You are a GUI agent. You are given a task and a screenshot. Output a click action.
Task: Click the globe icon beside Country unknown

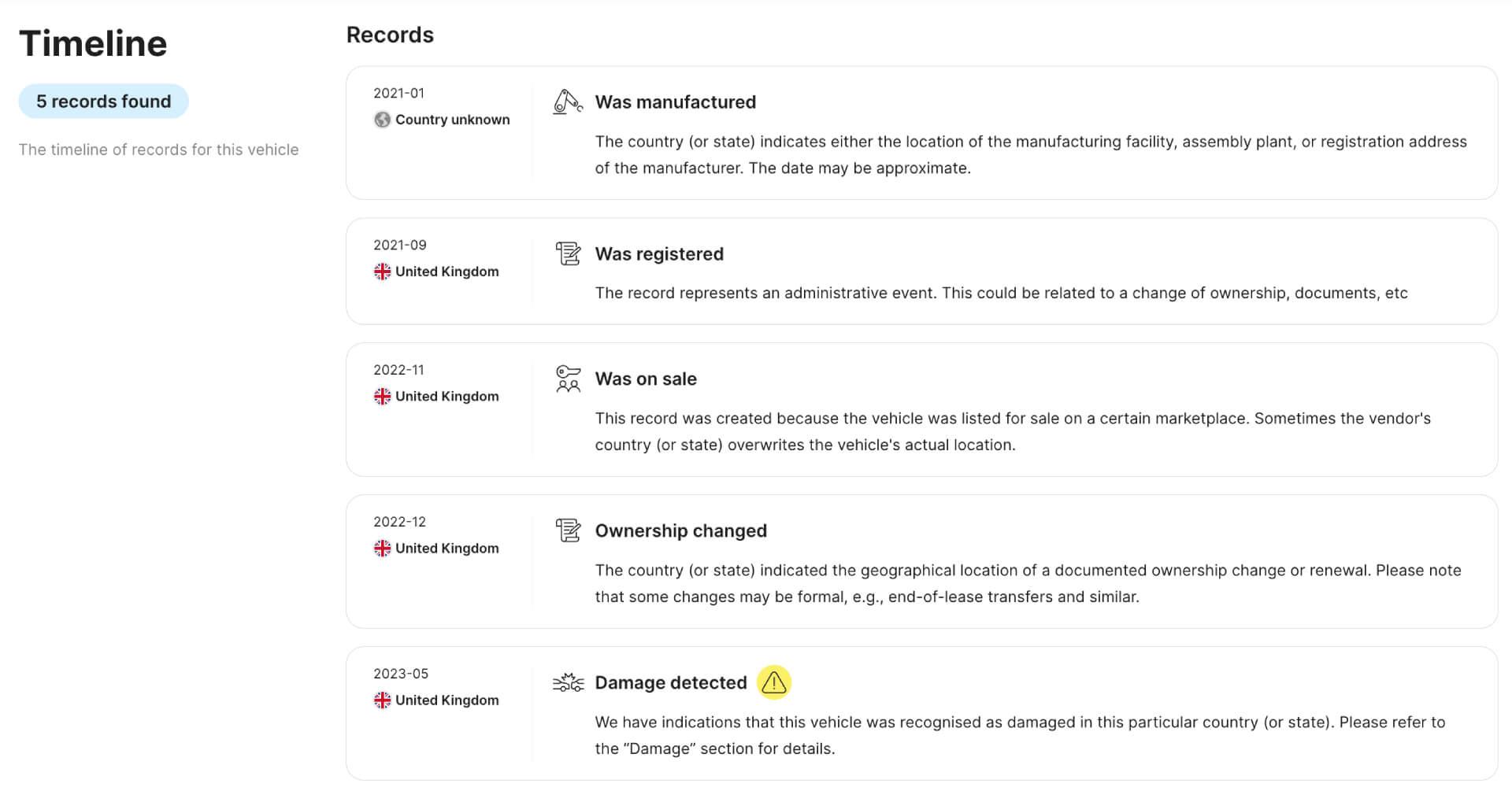pos(383,120)
